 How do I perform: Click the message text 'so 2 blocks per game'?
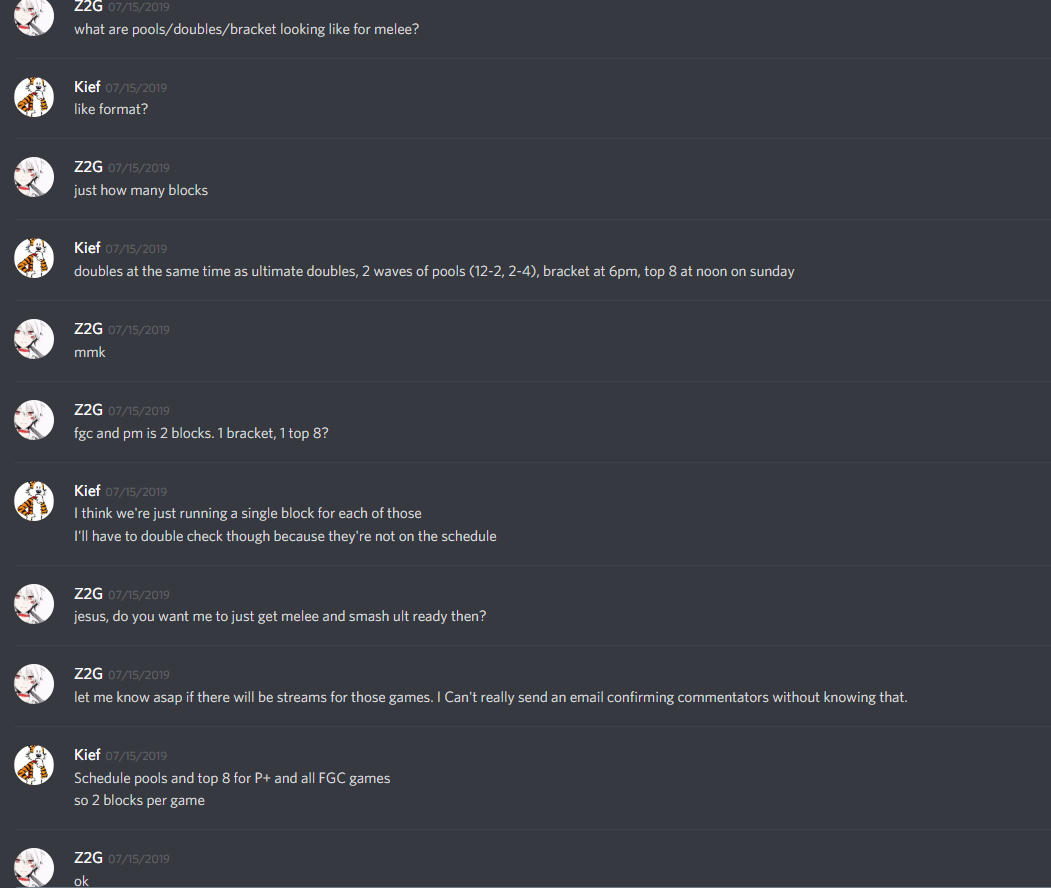coord(139,800)
